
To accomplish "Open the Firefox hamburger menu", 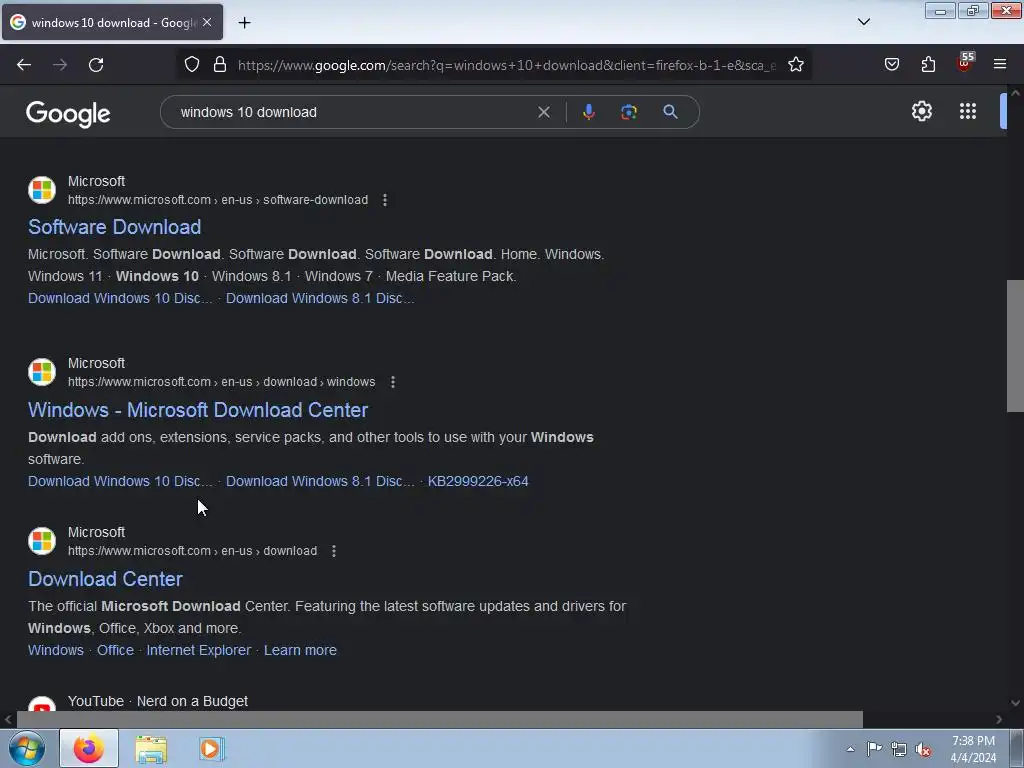I will click(1000, 64).
